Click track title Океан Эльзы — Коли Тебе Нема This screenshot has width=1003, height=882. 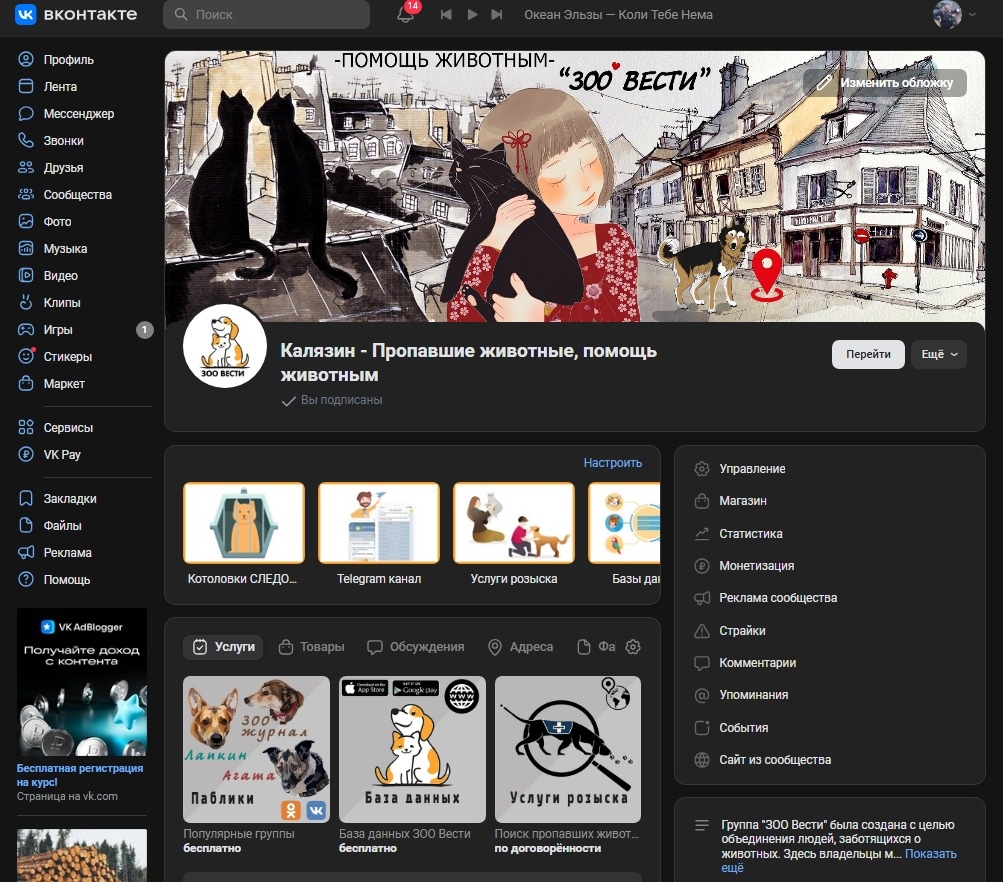pyautogui.click(x=618, y=14)
